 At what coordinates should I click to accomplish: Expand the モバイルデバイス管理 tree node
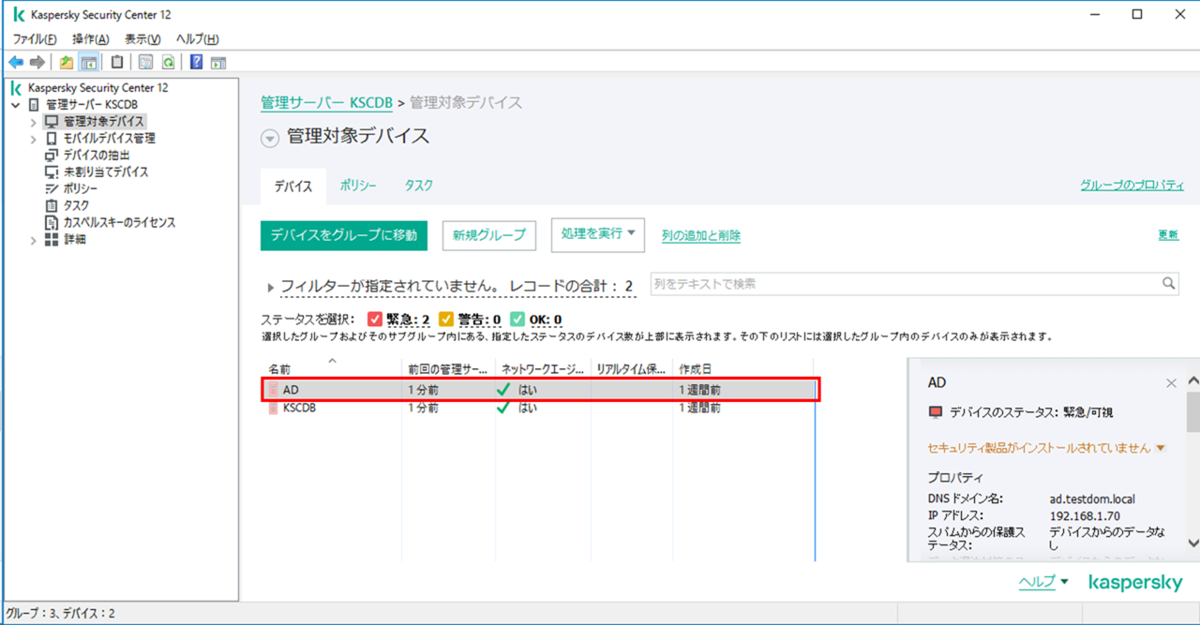[34, 139]
